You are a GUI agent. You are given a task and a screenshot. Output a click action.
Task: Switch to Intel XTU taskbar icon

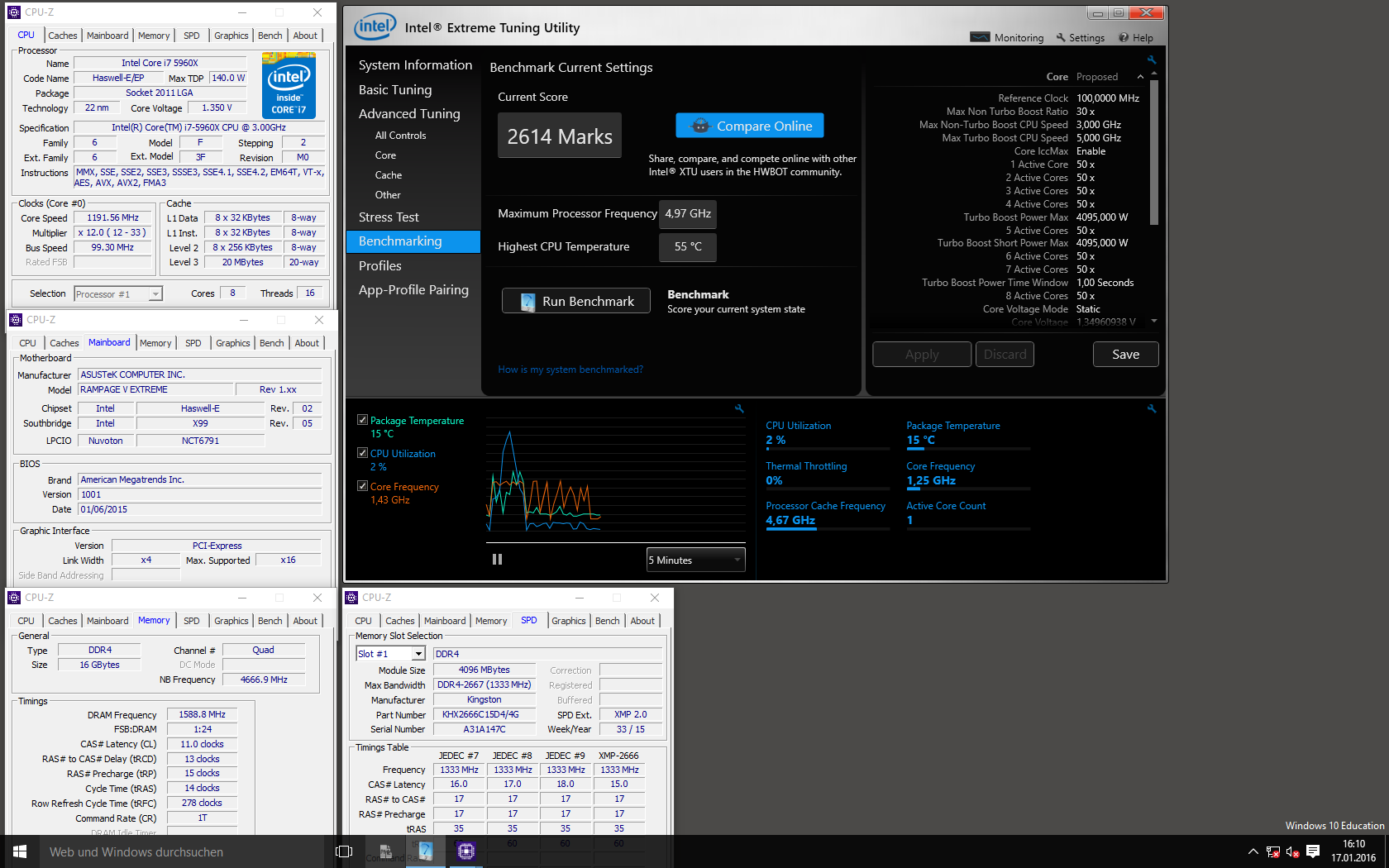(425, 851)
